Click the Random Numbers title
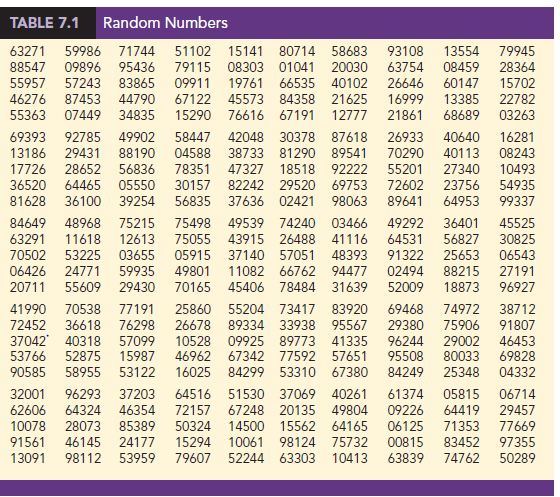 165,23
